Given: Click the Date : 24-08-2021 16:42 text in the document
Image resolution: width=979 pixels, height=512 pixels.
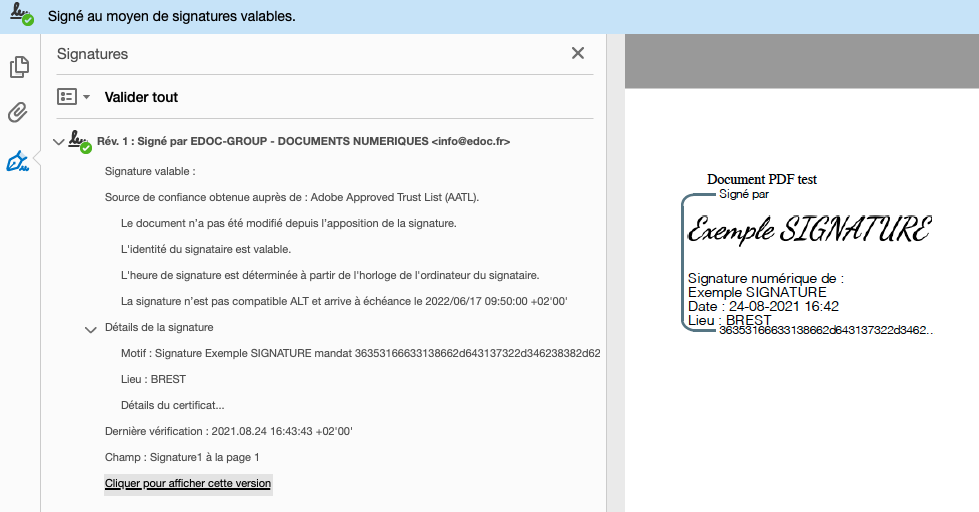Looking at the screenshot, I should click(763, 307).
